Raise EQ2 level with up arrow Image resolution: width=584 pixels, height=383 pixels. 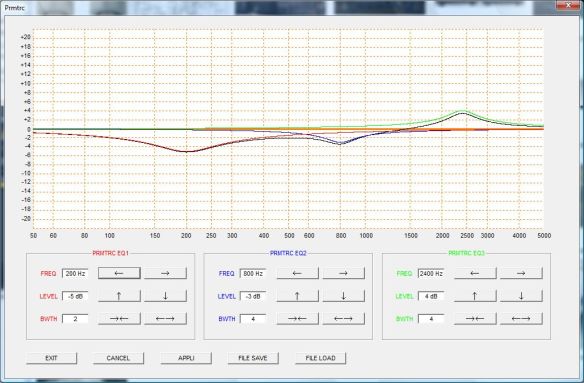pyautogui.click(x=297, y=296)
